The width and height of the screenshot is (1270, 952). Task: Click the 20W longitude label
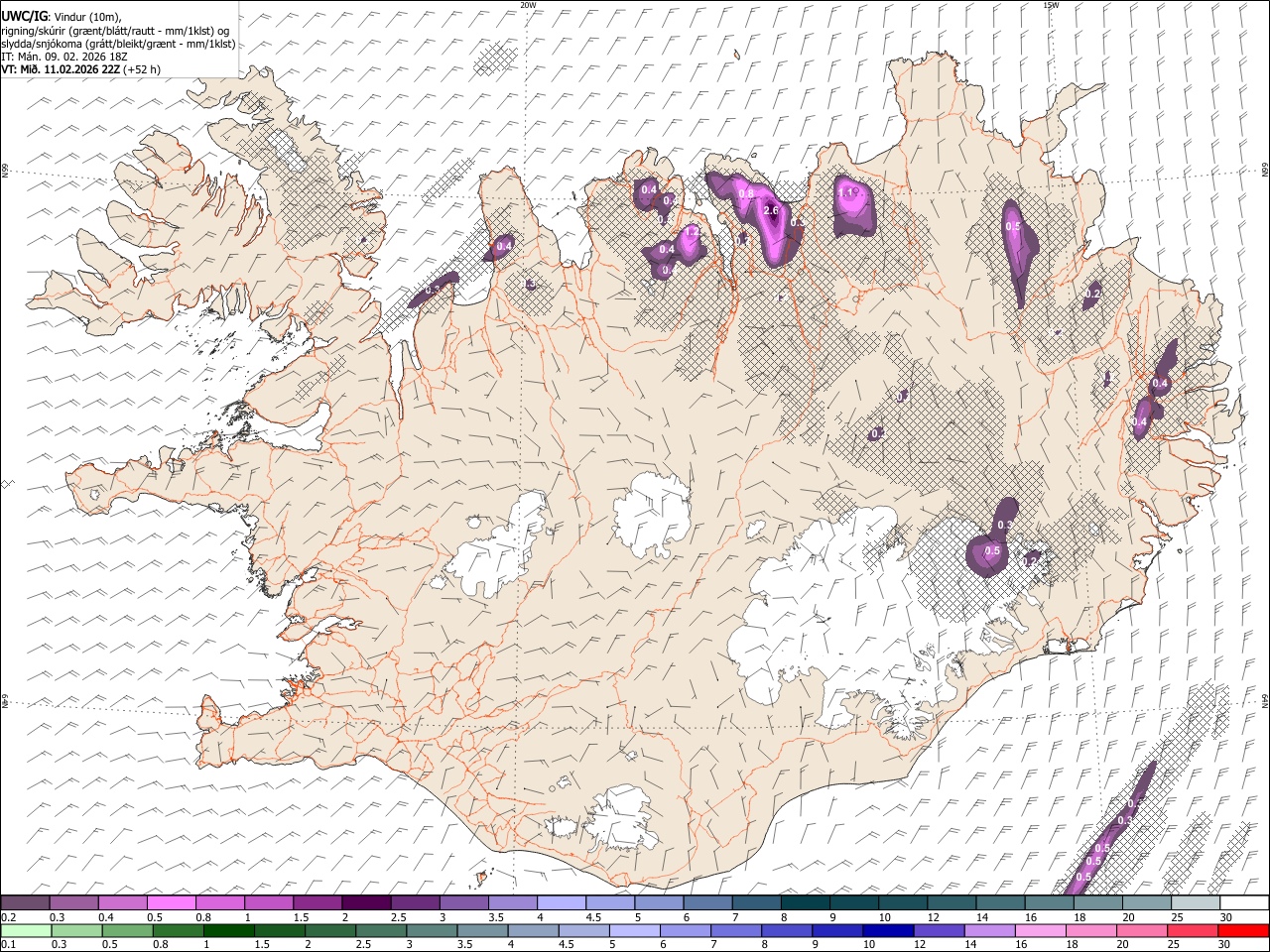(x=529, y=5)
